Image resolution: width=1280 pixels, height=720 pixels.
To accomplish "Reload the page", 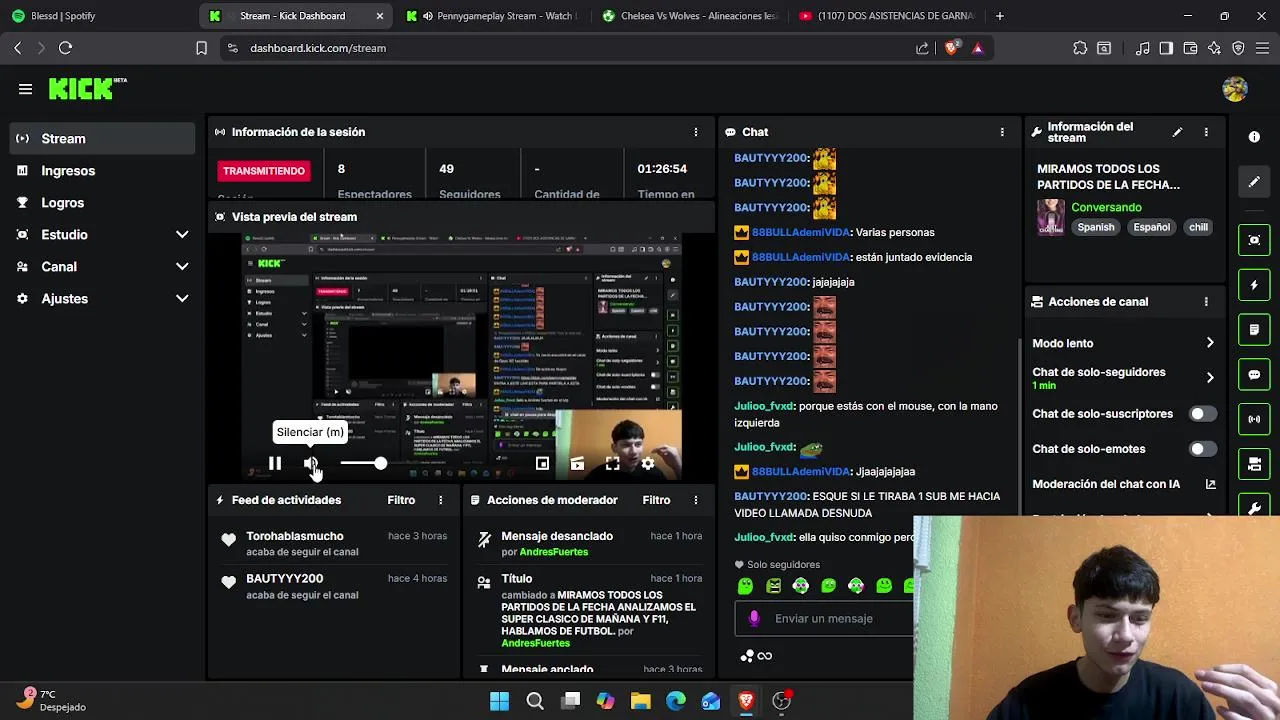I will tap(65, 48).
